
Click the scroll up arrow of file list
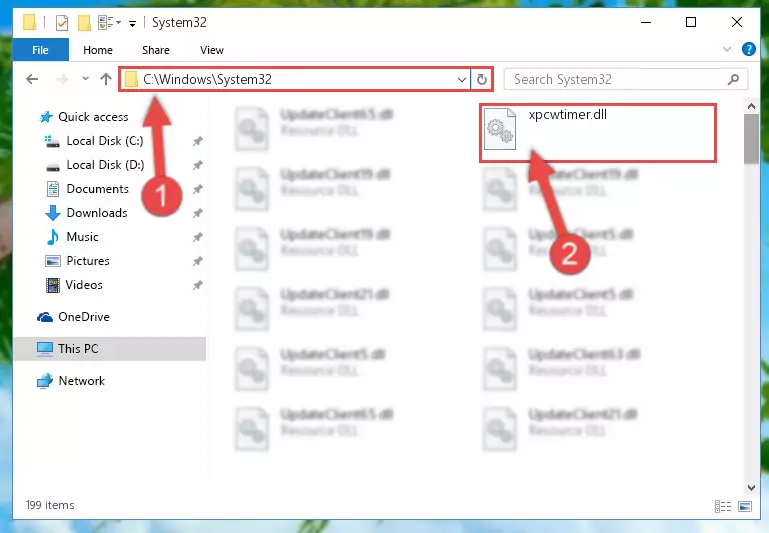pos(751,106)
